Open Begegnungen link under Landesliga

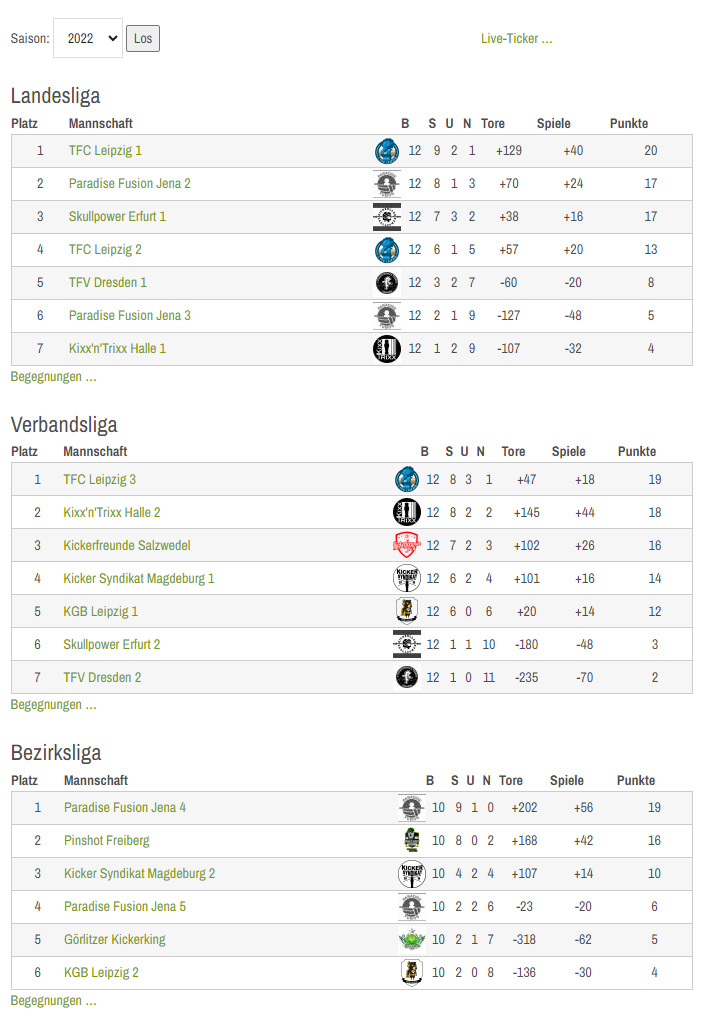coord(53,378)
